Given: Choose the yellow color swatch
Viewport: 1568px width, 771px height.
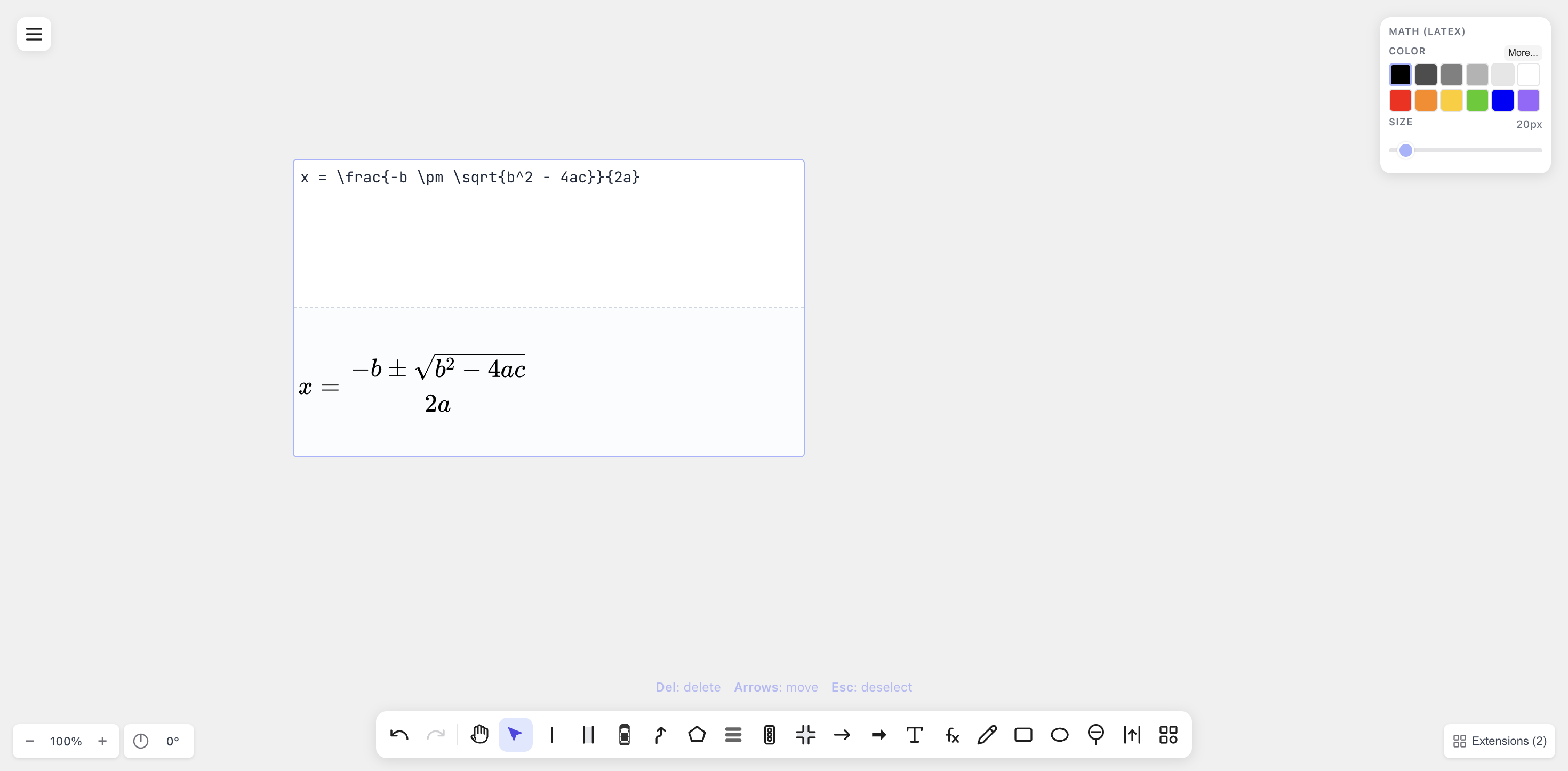Looking at the screenshot, I should pos(1451,100).
